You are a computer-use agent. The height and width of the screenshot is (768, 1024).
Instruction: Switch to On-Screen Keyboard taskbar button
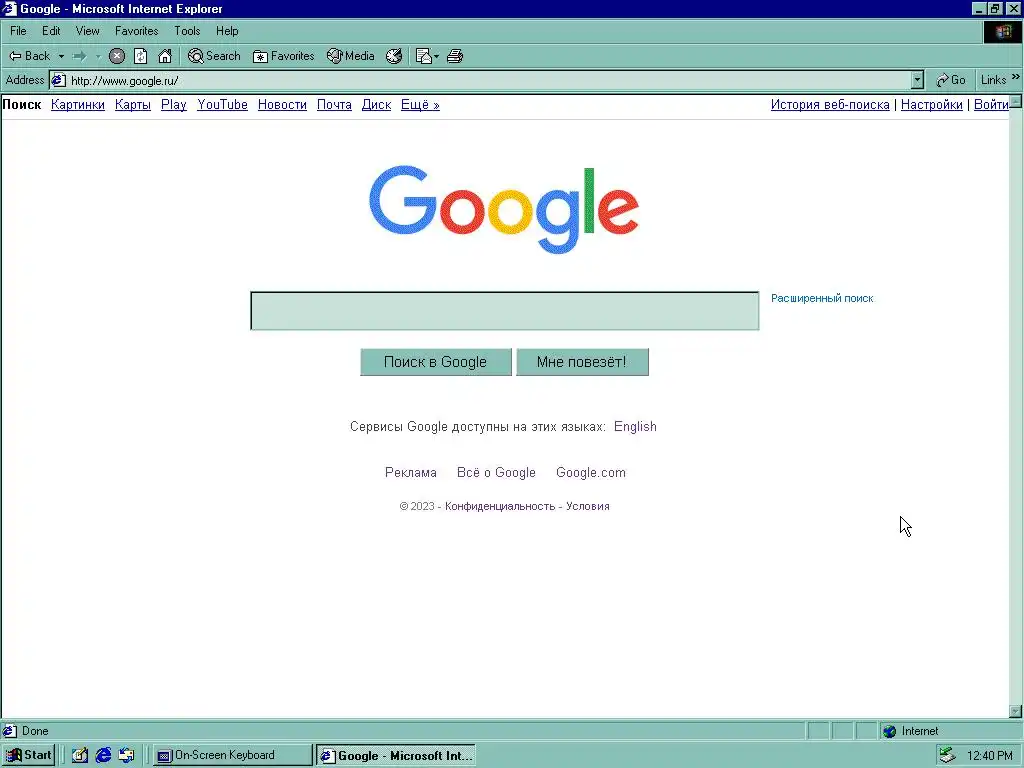click(232, 756)
